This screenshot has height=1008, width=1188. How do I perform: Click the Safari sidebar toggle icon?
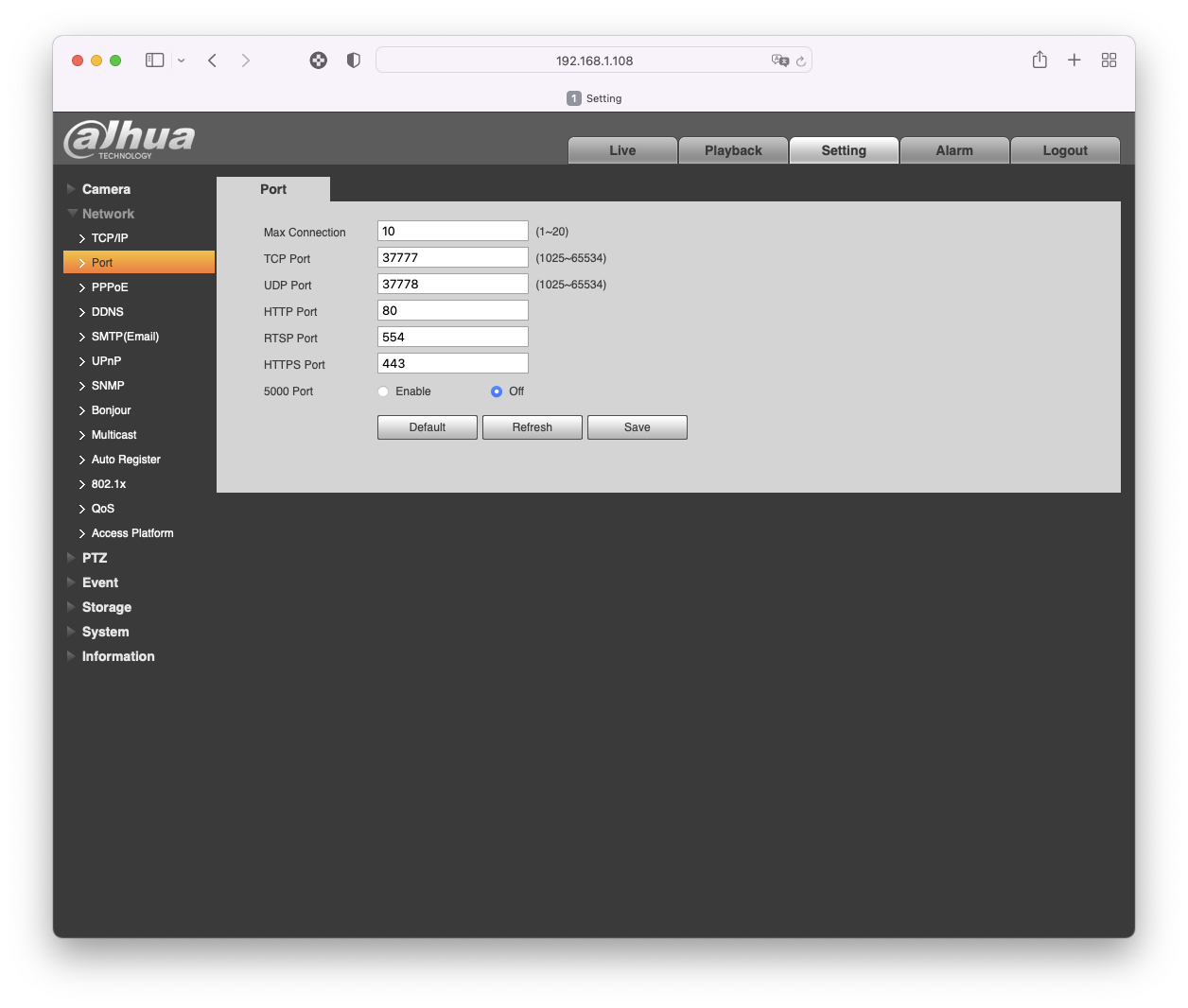(155, 61)
